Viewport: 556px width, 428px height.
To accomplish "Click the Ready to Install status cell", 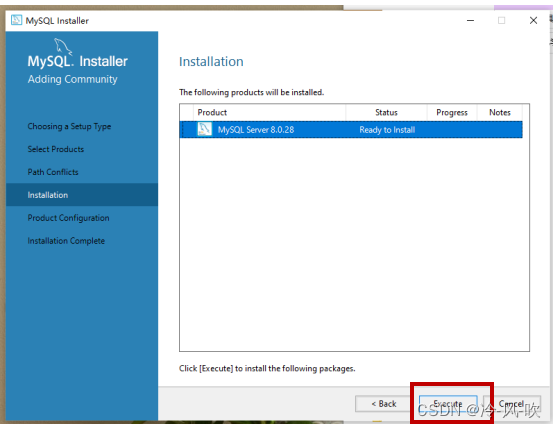I will pyautogui.click(x=387, y=130).
